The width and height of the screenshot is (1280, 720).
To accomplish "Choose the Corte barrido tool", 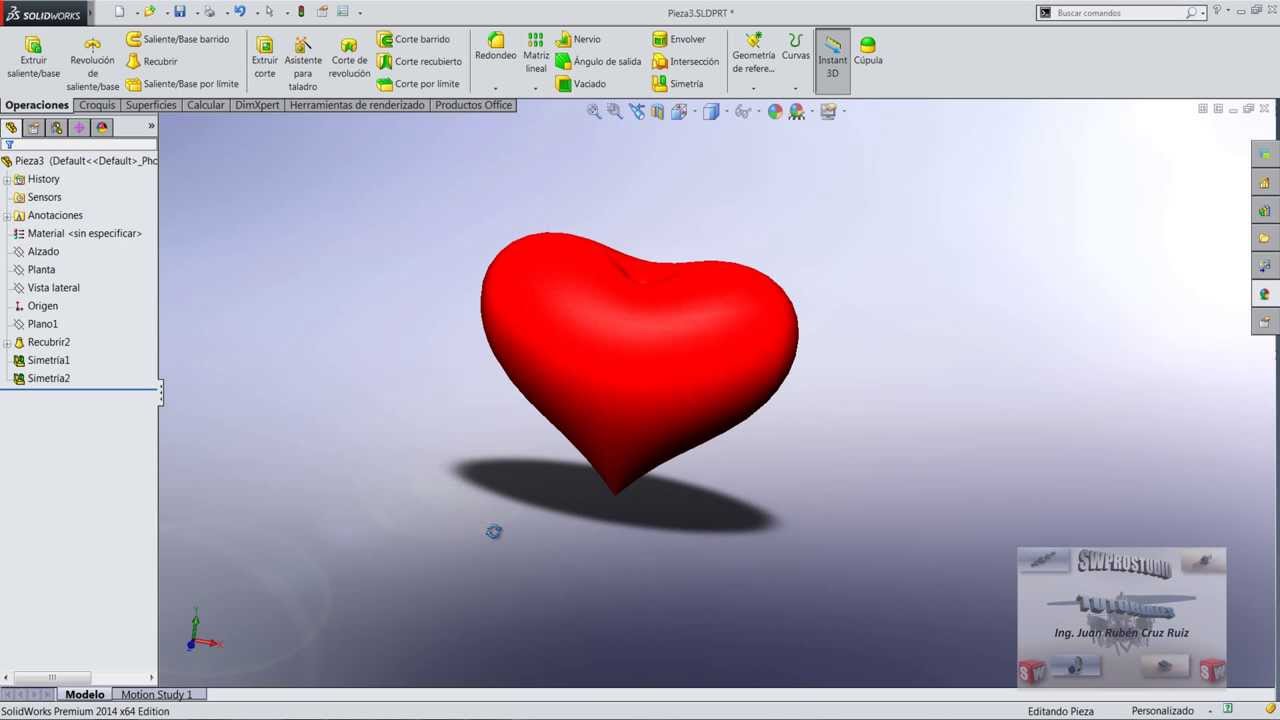I will click(414, 39).
